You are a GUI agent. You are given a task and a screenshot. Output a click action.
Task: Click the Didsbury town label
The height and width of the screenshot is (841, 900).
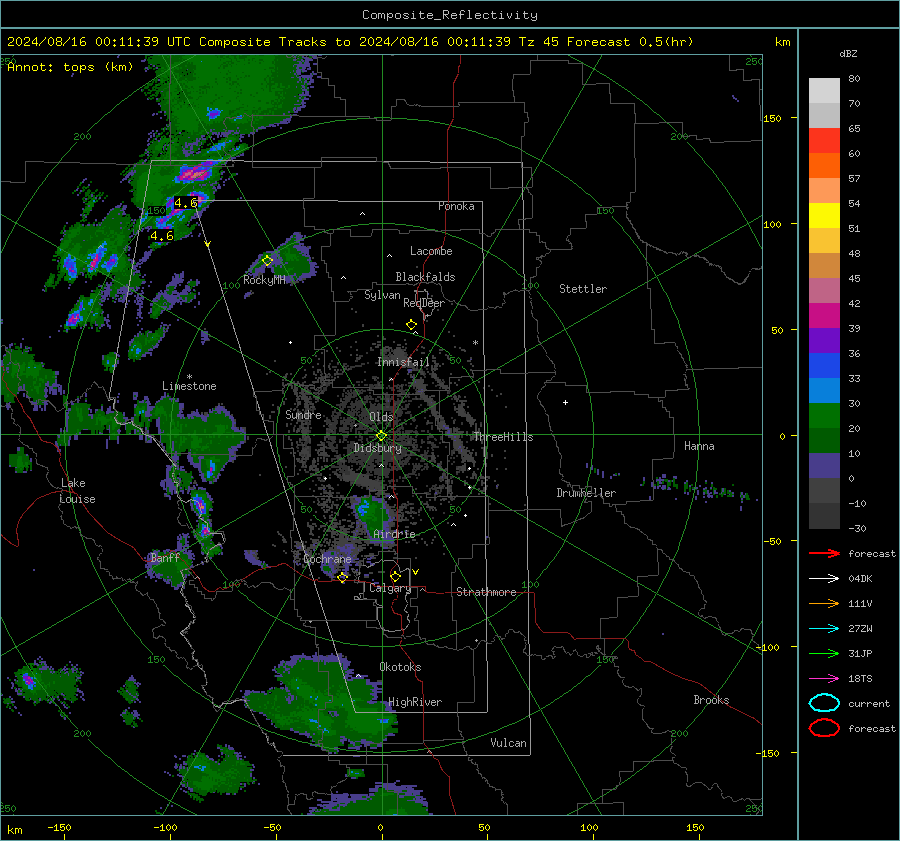pyautogui.click(x=378, y=448)
